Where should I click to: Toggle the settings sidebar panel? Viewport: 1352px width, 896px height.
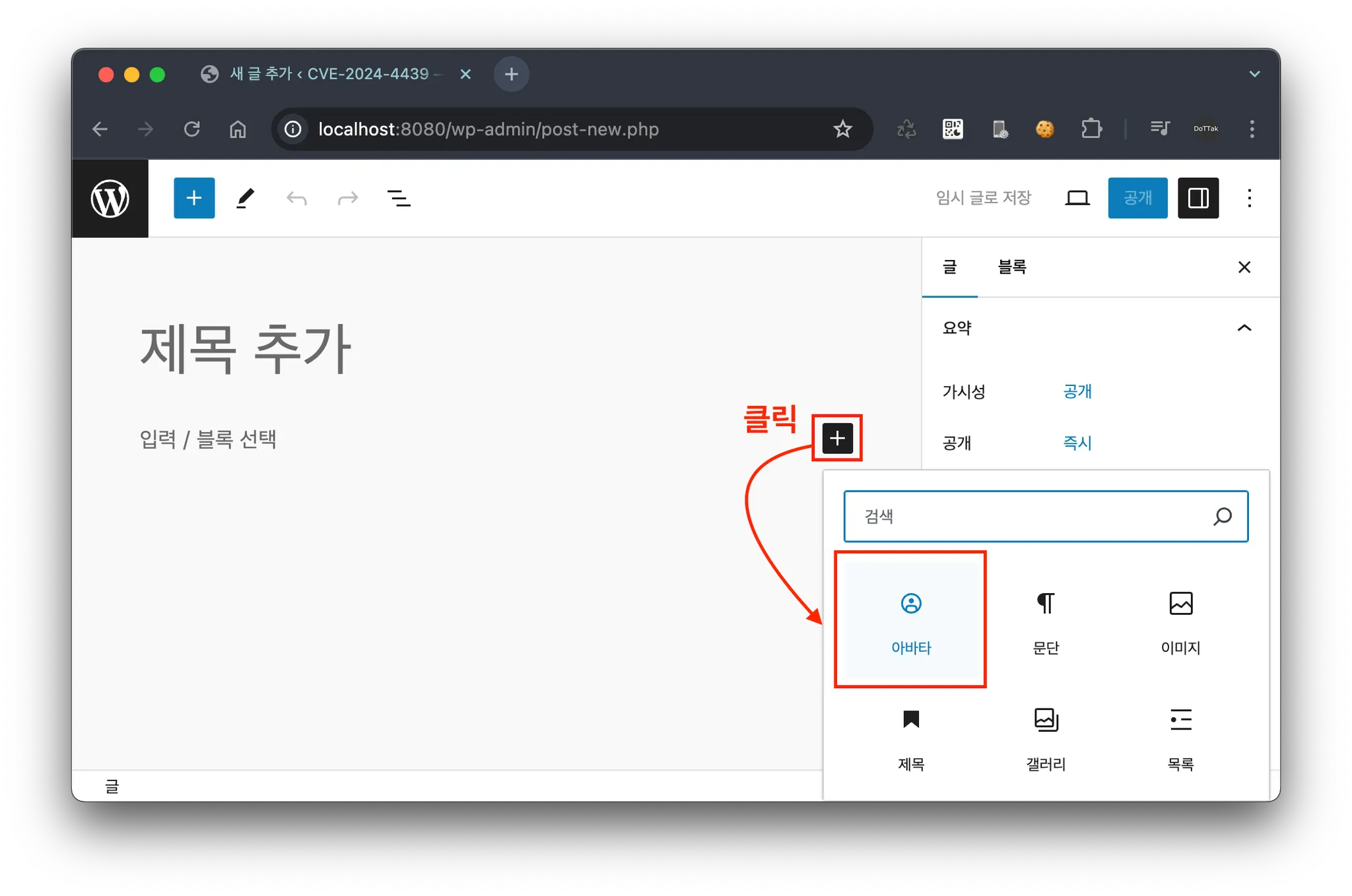pyautogui.click(x=1198, y=198)
